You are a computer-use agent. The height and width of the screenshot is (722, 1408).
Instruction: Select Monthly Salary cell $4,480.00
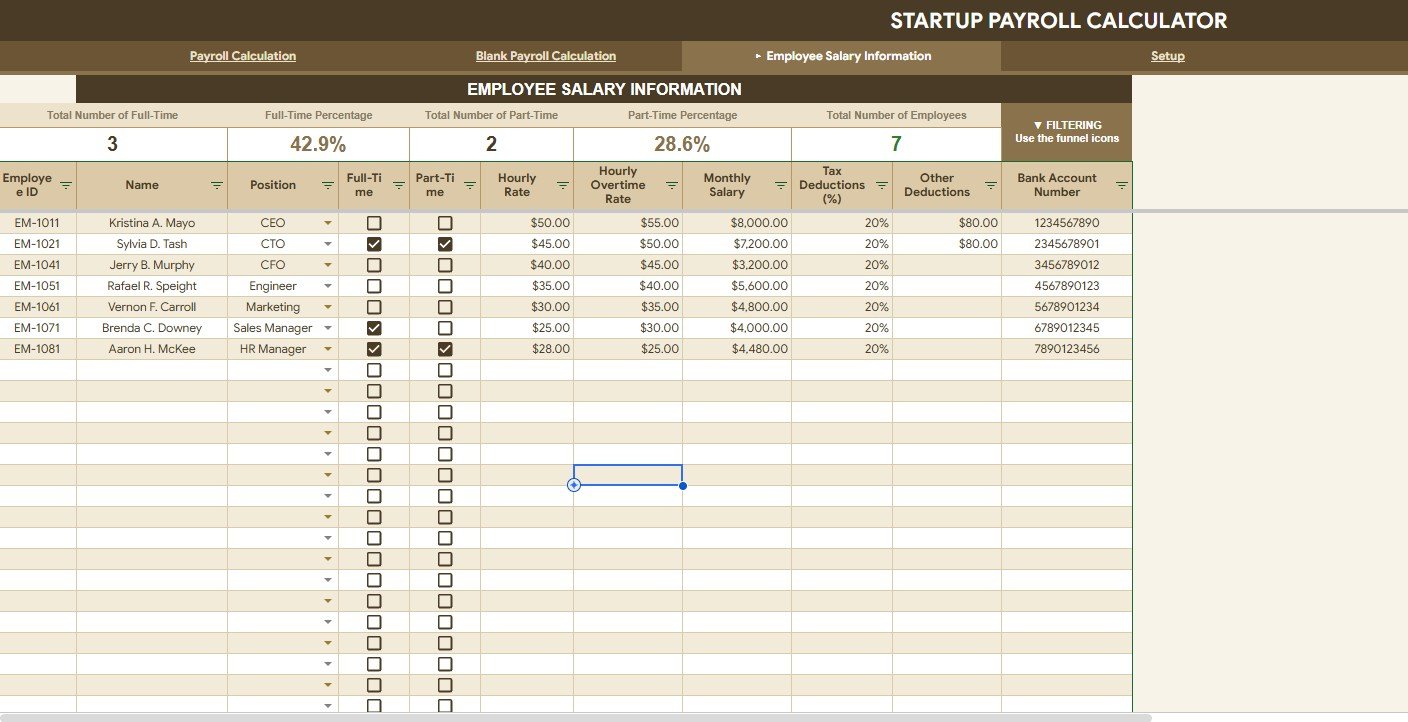(x=737, y=349)
